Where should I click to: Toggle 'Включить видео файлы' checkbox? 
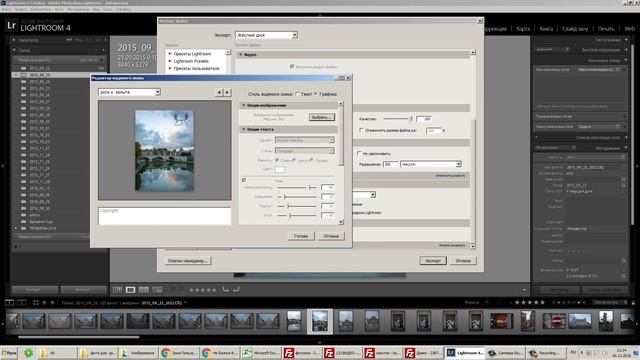coord(292,66)
